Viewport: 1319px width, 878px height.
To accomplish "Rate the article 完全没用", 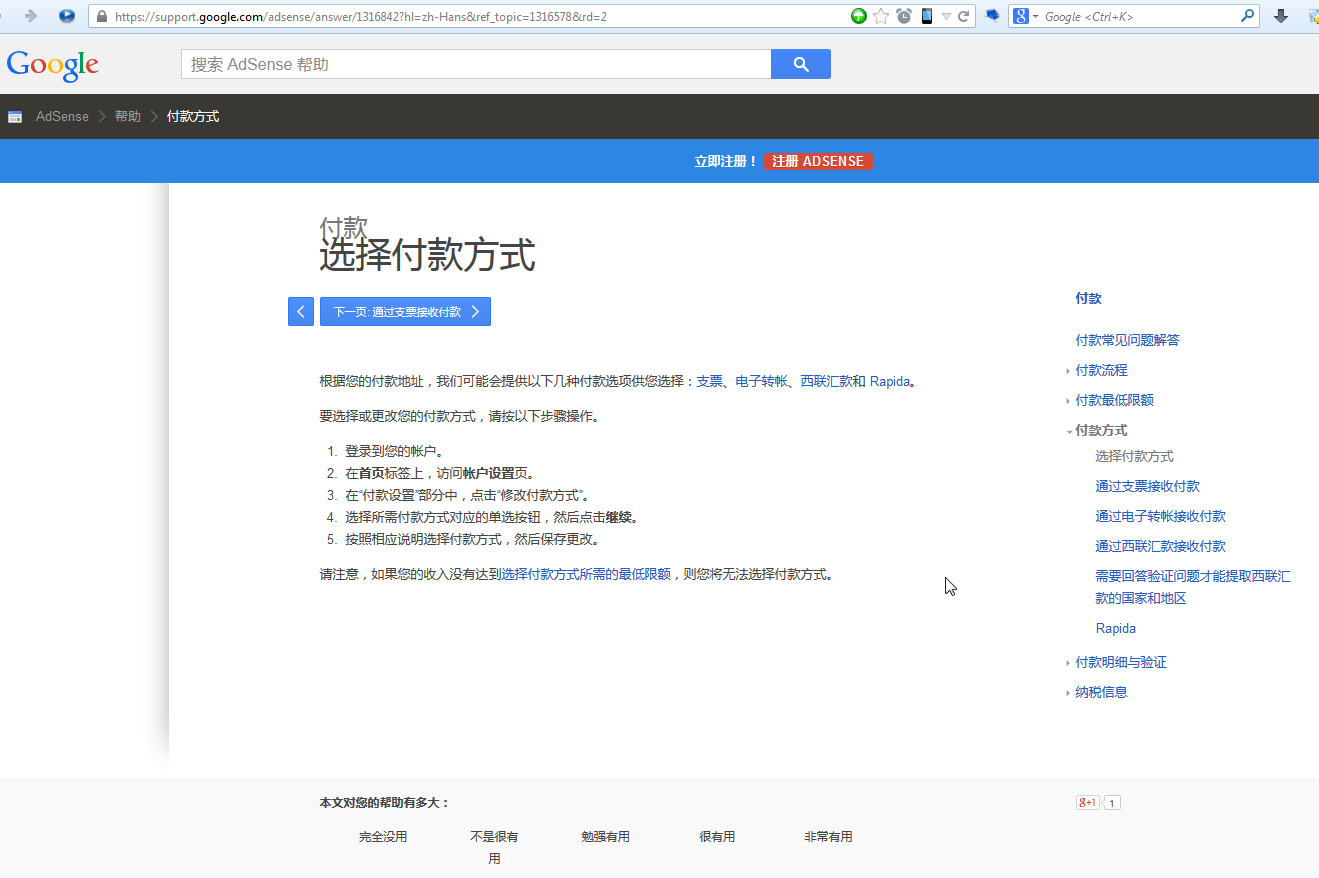I will (x=383, y=837).
